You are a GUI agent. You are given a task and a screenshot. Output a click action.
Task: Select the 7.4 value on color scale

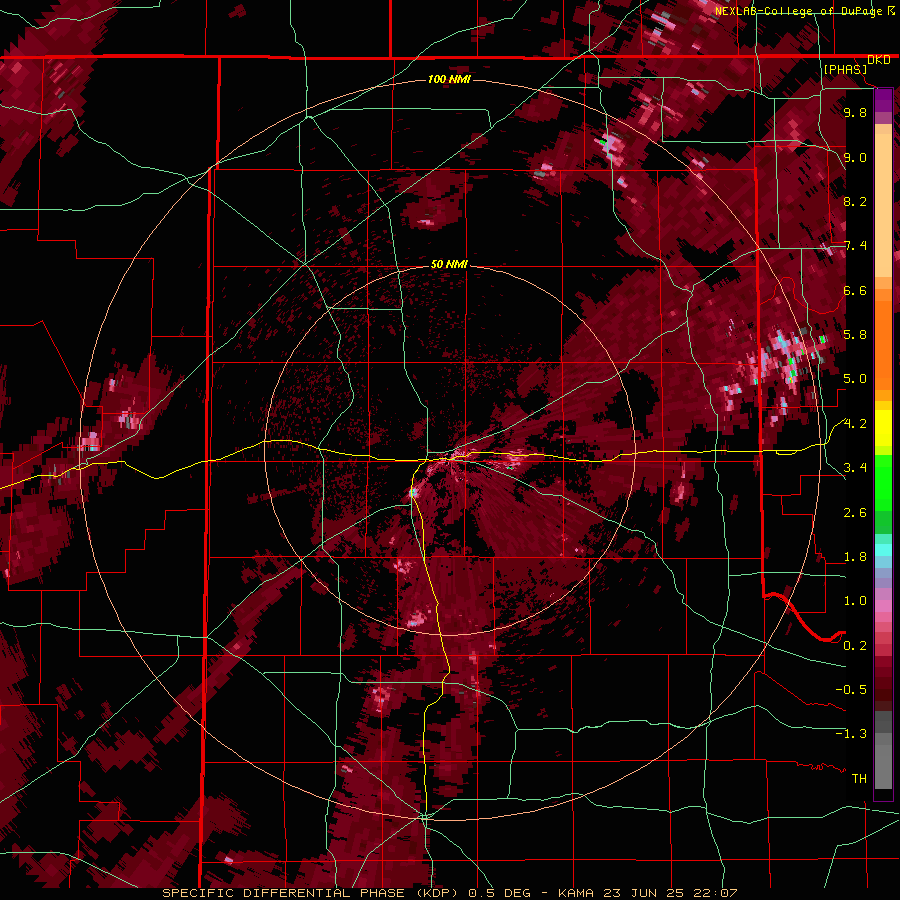855,246
